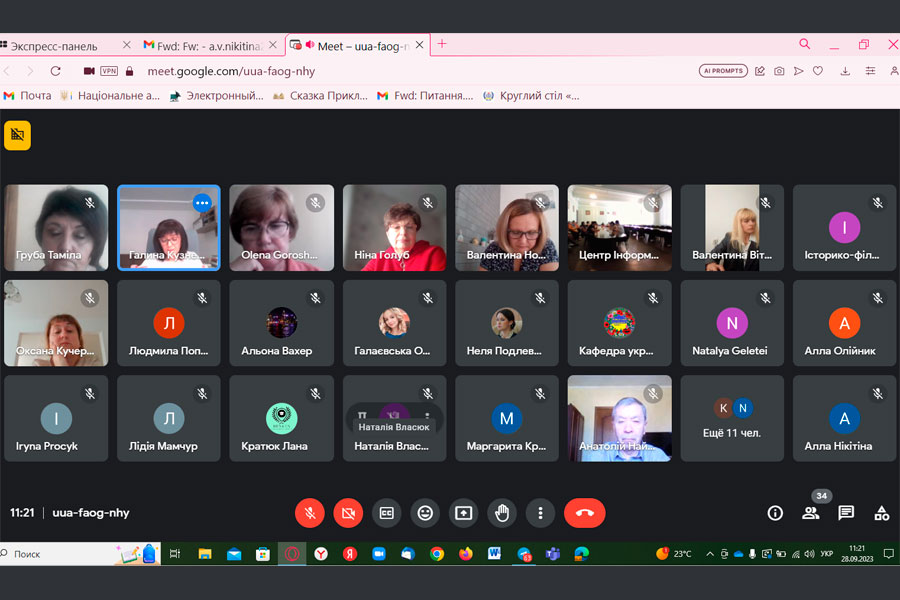Click the yellow extension icon in the Meet corner
Viewport: 900px width, 600px height.
[17, 136]
